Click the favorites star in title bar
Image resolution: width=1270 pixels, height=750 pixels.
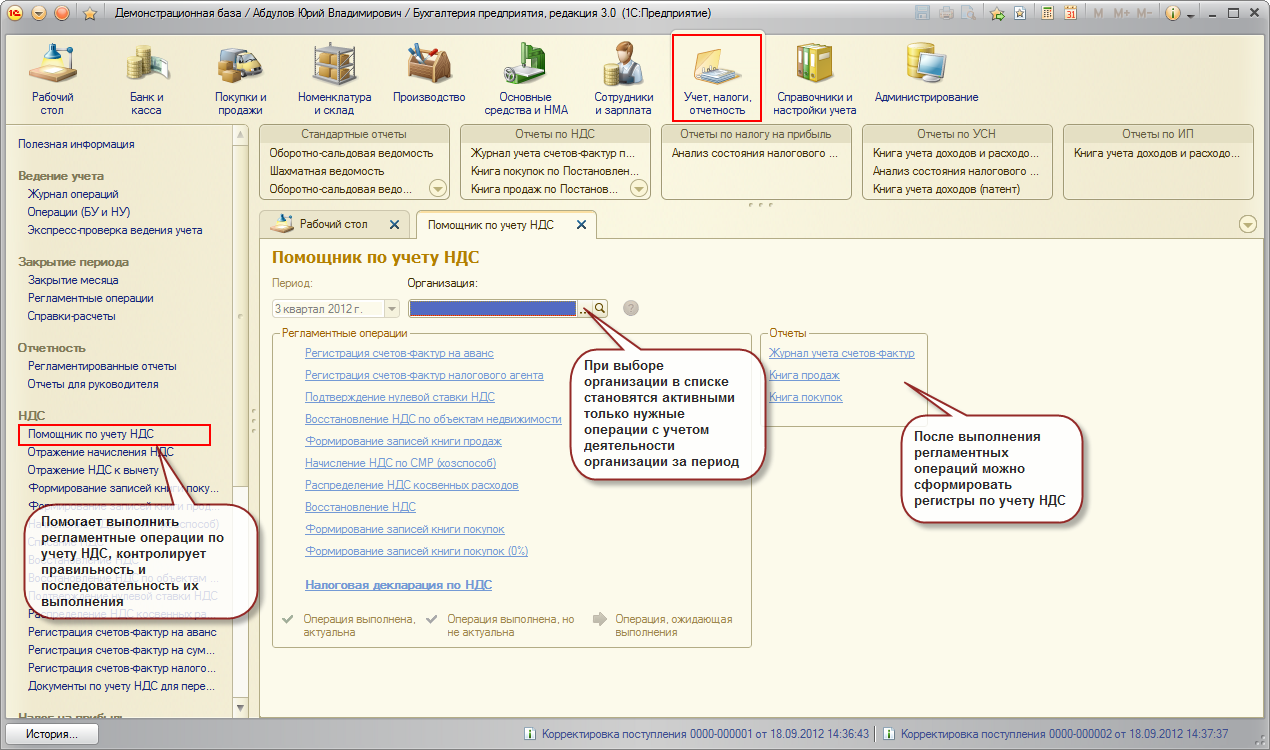tap(89, 14)
